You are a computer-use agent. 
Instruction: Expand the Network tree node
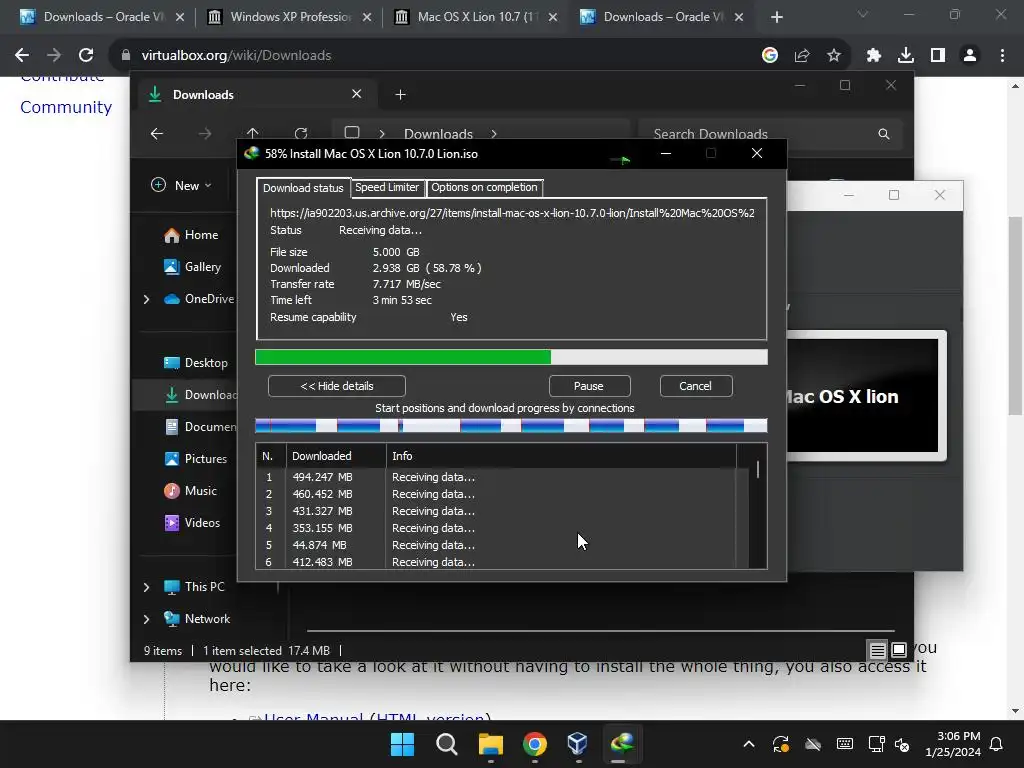coord(146,619)
